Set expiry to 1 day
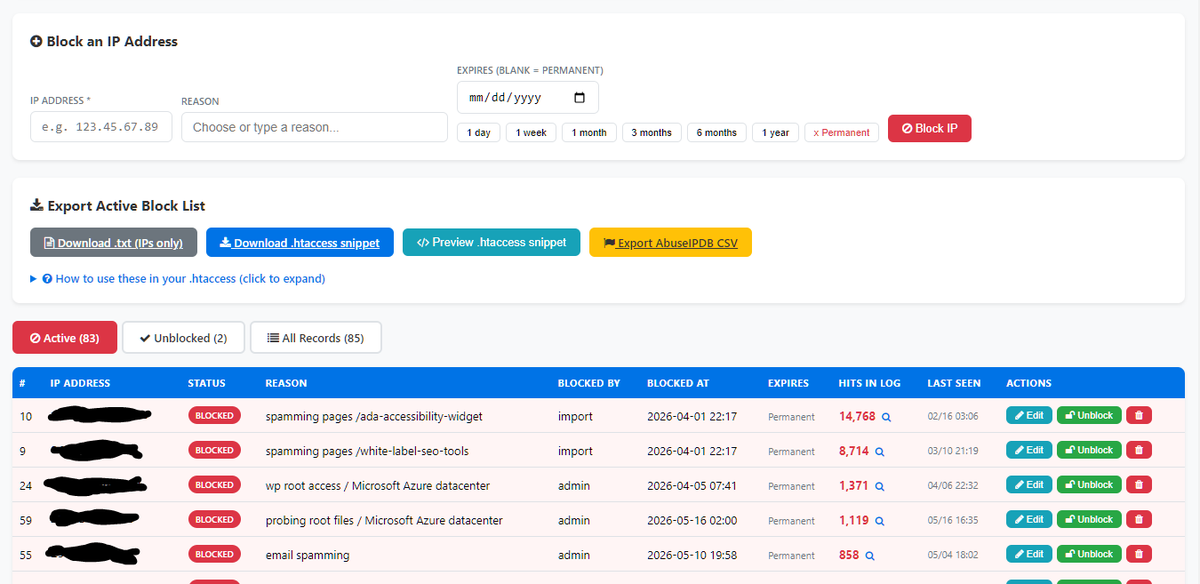The height and width of the screenshot is (584, 1200). [x=479, y=132]
